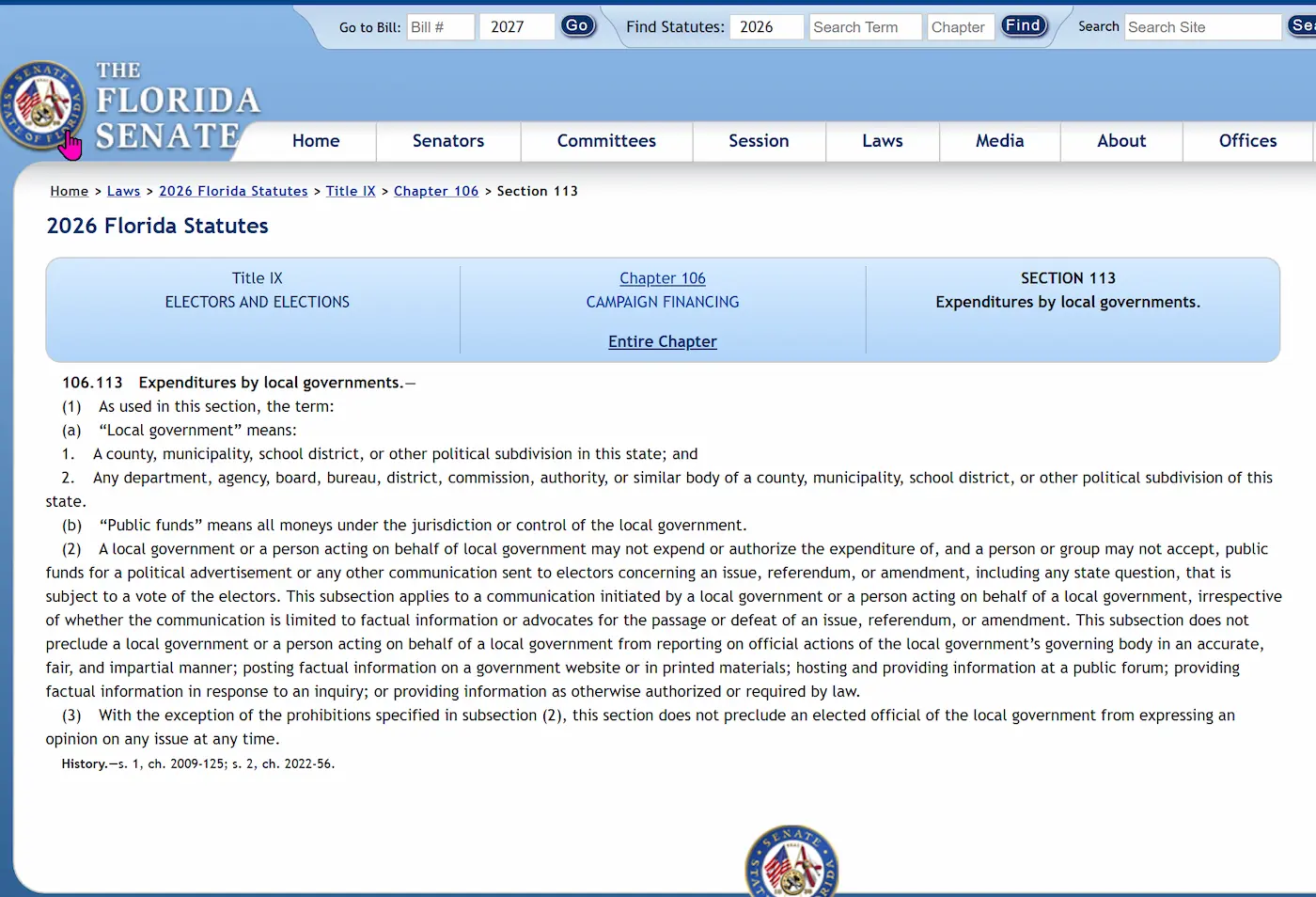Image resolution: width=1316 pixels, height=897 pixels.
Task: Click the Senate seal at the page bottom
Action: click(791, 861)
